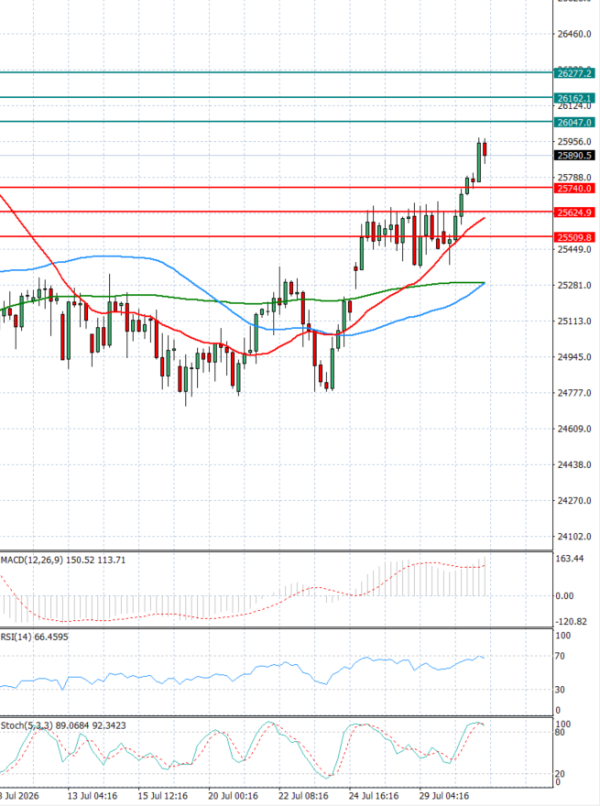This screenshot has width=600, height=806.
Task: Select the 29 Jul 04:16 time label
Action: pyautogui.click(x=444, y=796)
